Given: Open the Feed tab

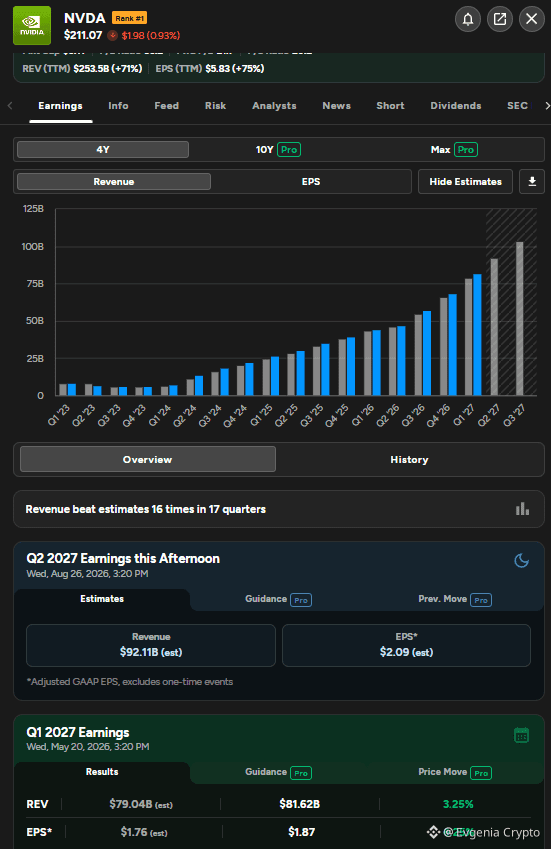Looking at the screenshot, I should point(167,106).
